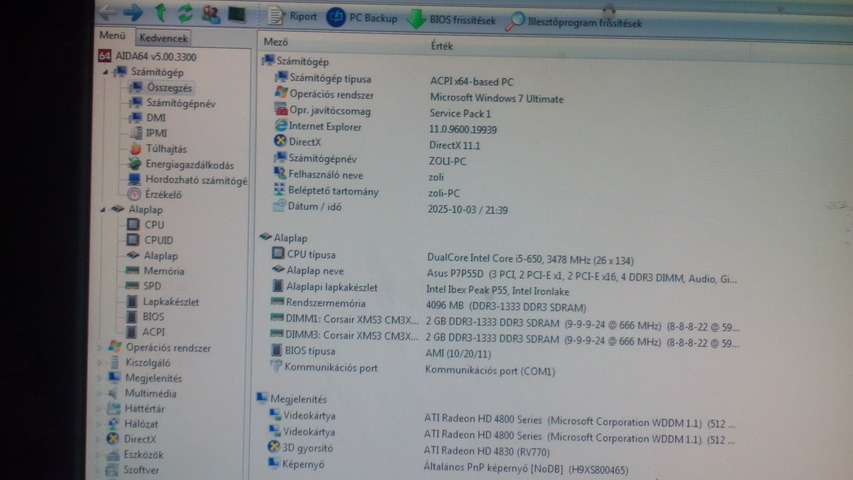Select CPUID in the tree
853x480 pixels.
coord(158,240)
